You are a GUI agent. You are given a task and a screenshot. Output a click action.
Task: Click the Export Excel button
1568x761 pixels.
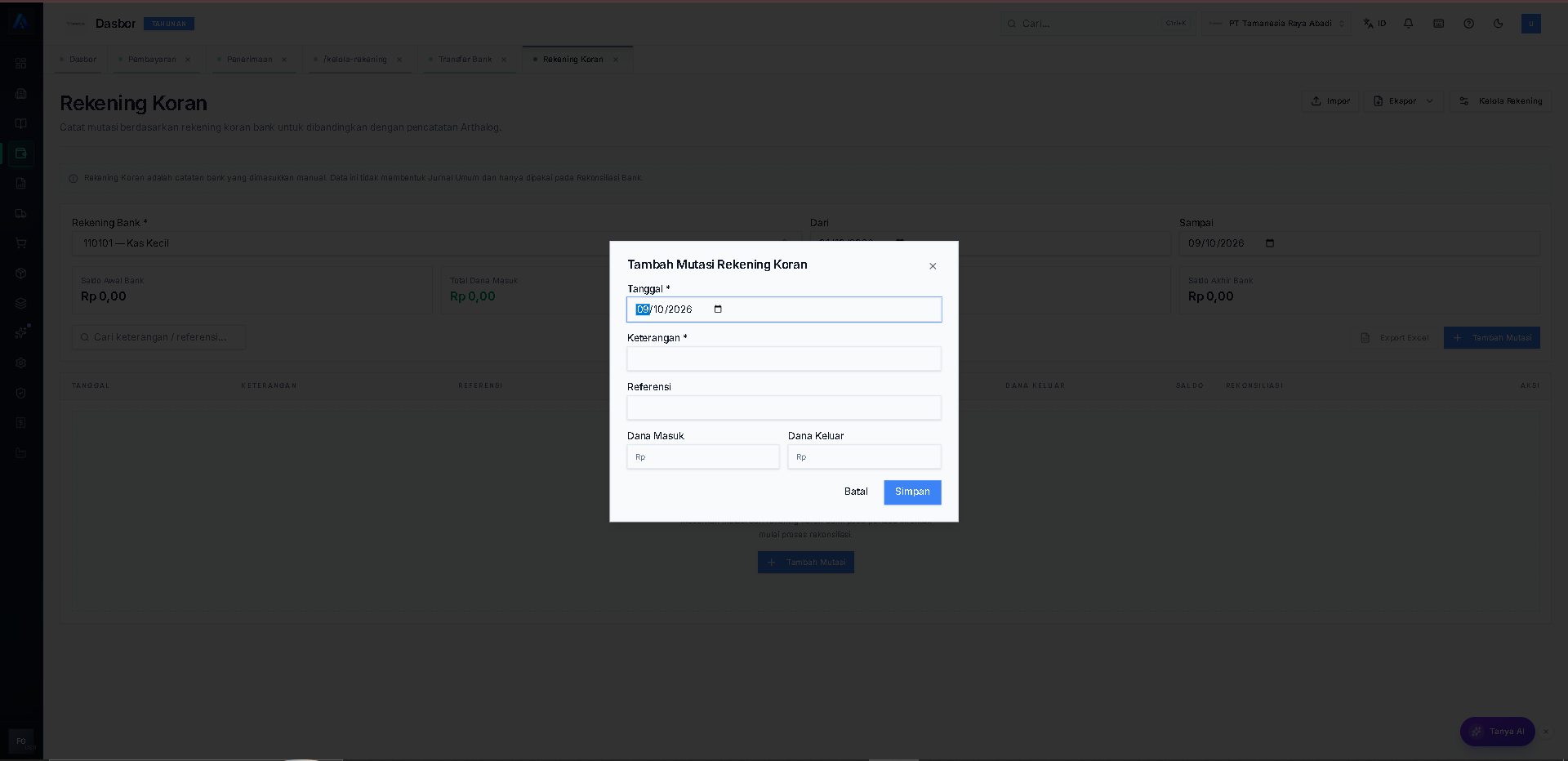pyautogui.click(x=1395, y=338)
